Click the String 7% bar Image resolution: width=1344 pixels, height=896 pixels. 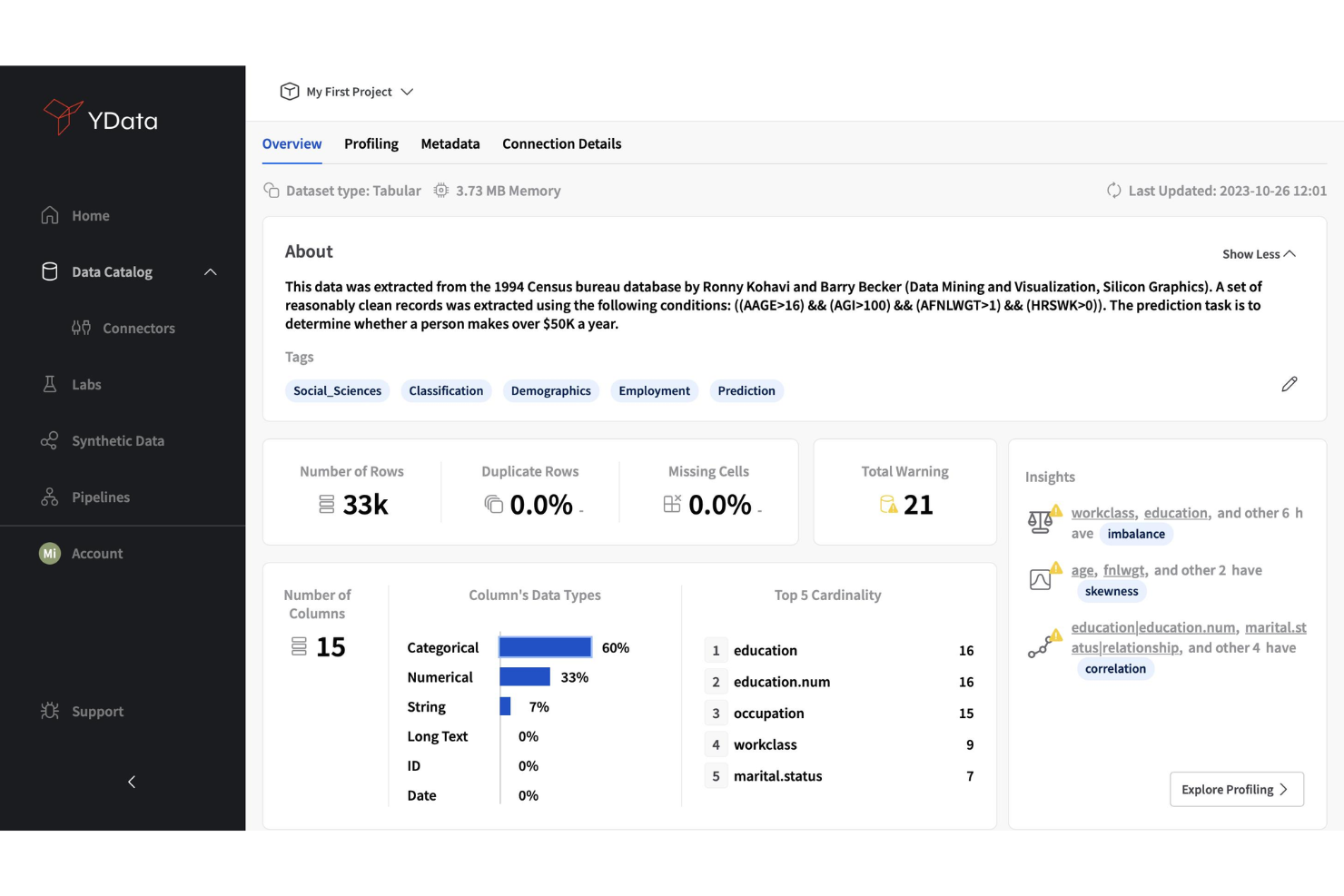click(x=505, y=706)
